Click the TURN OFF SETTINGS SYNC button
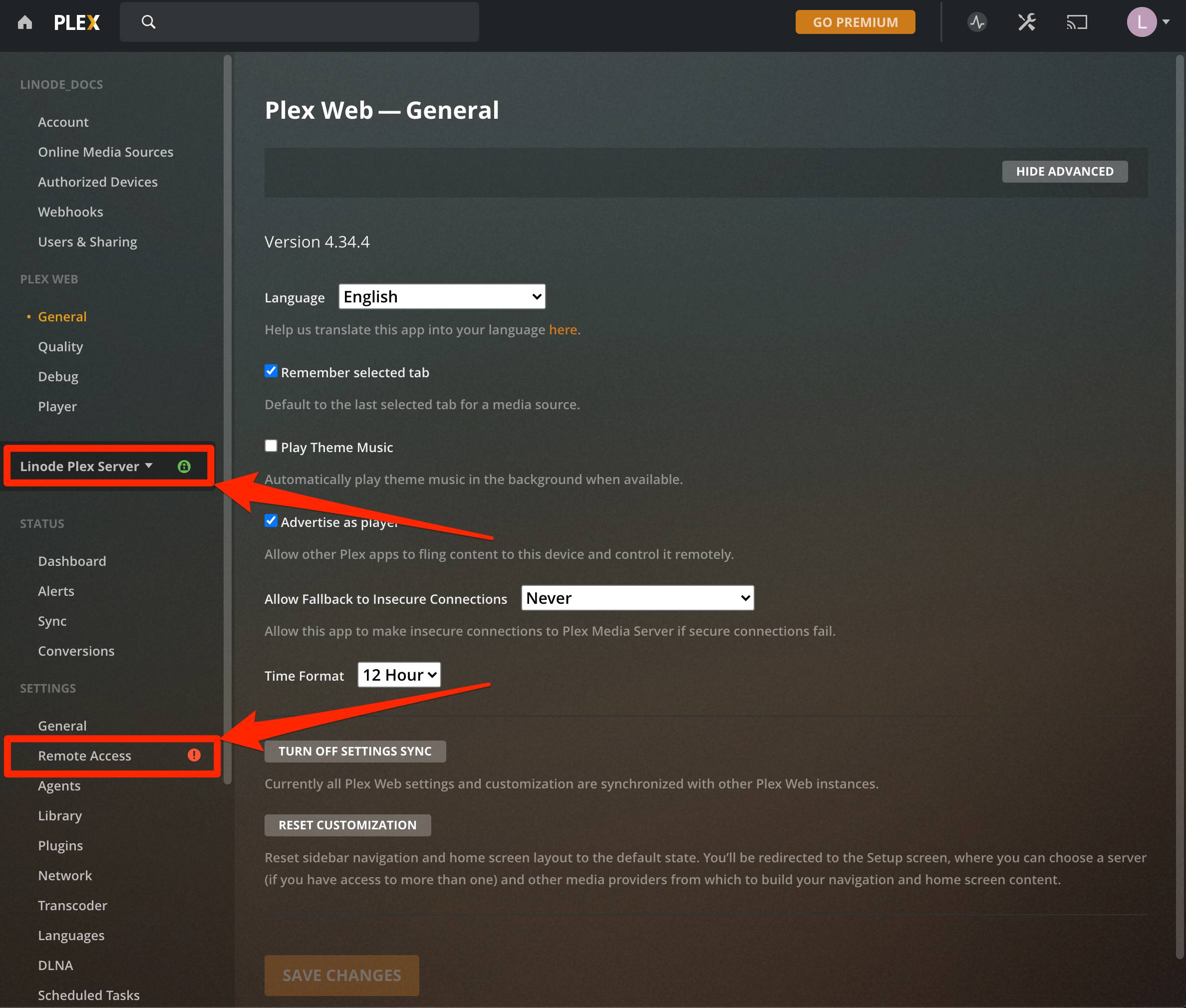 click(x=354, y=751)
